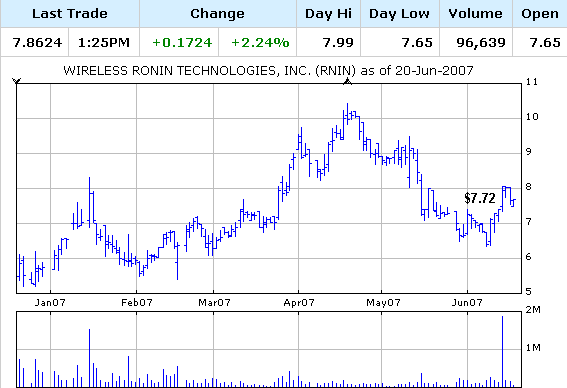Image resolution: width=567 pixels, height=388 pixels.
Task: Click the 1M volume axis label
Action: [533, 348]
